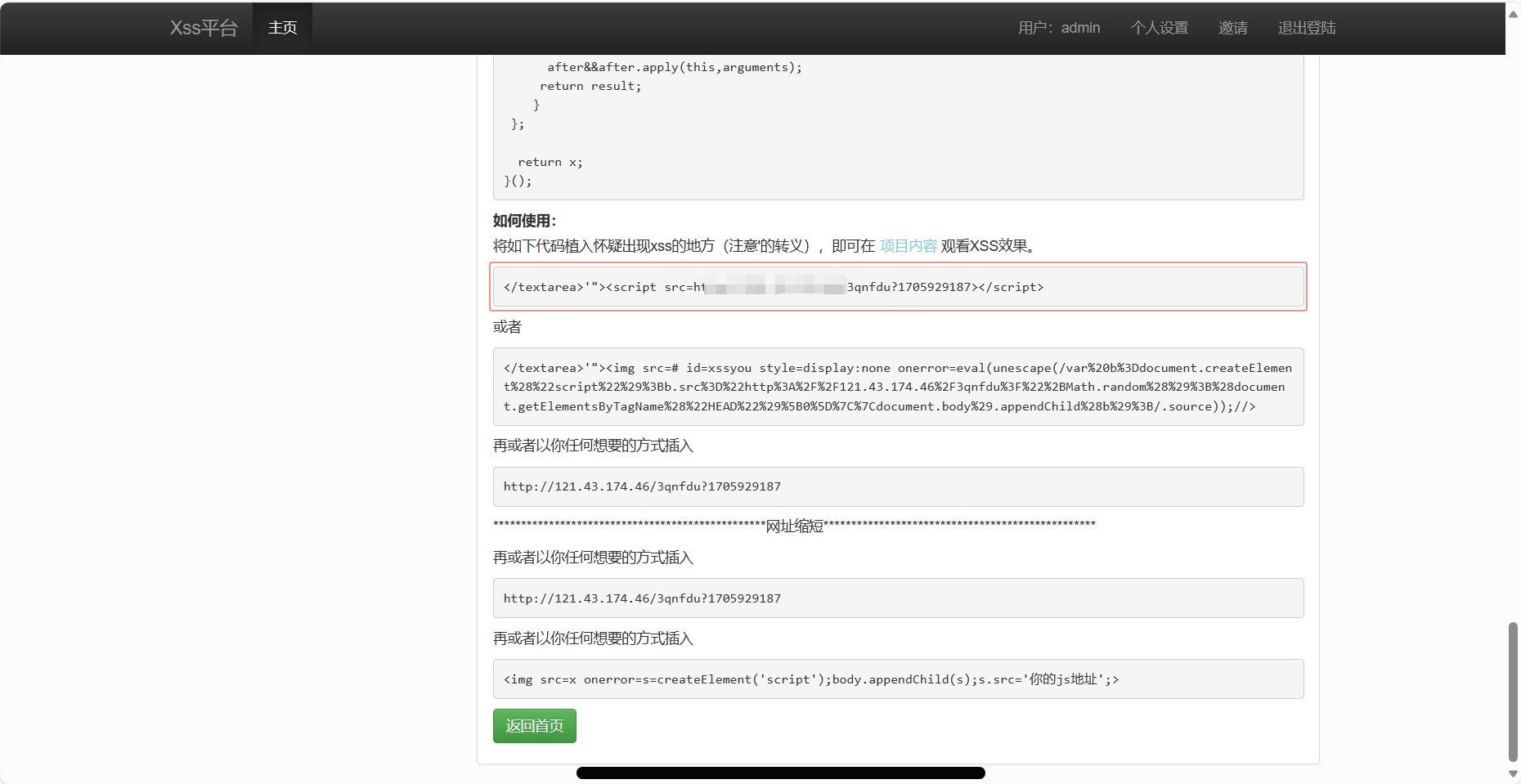Open the 用户: admin profile link
This screenshot has width=1521, height=784.
[1059, 28]
